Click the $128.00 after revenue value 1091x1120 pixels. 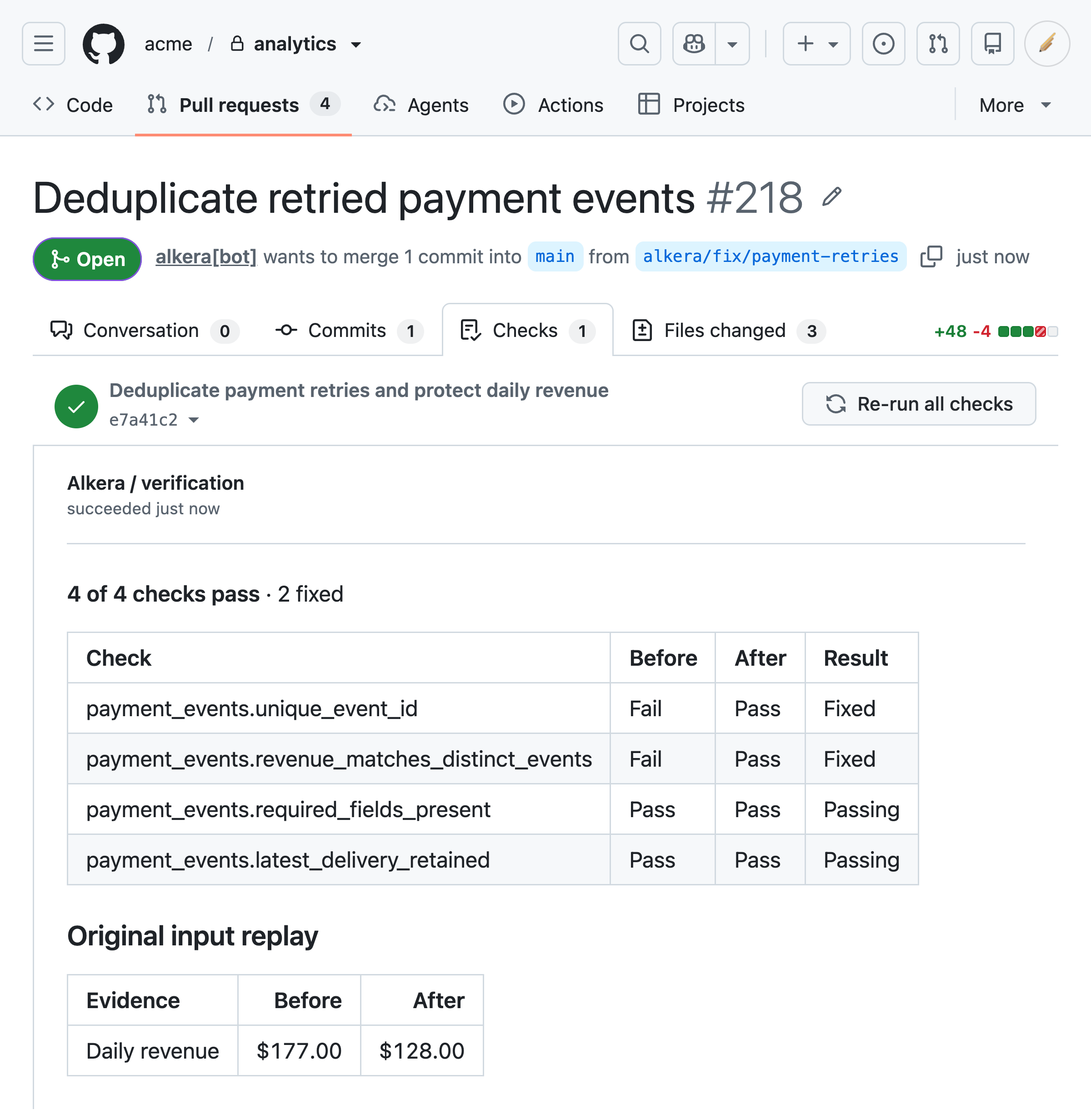click(x=422, y=1050)
